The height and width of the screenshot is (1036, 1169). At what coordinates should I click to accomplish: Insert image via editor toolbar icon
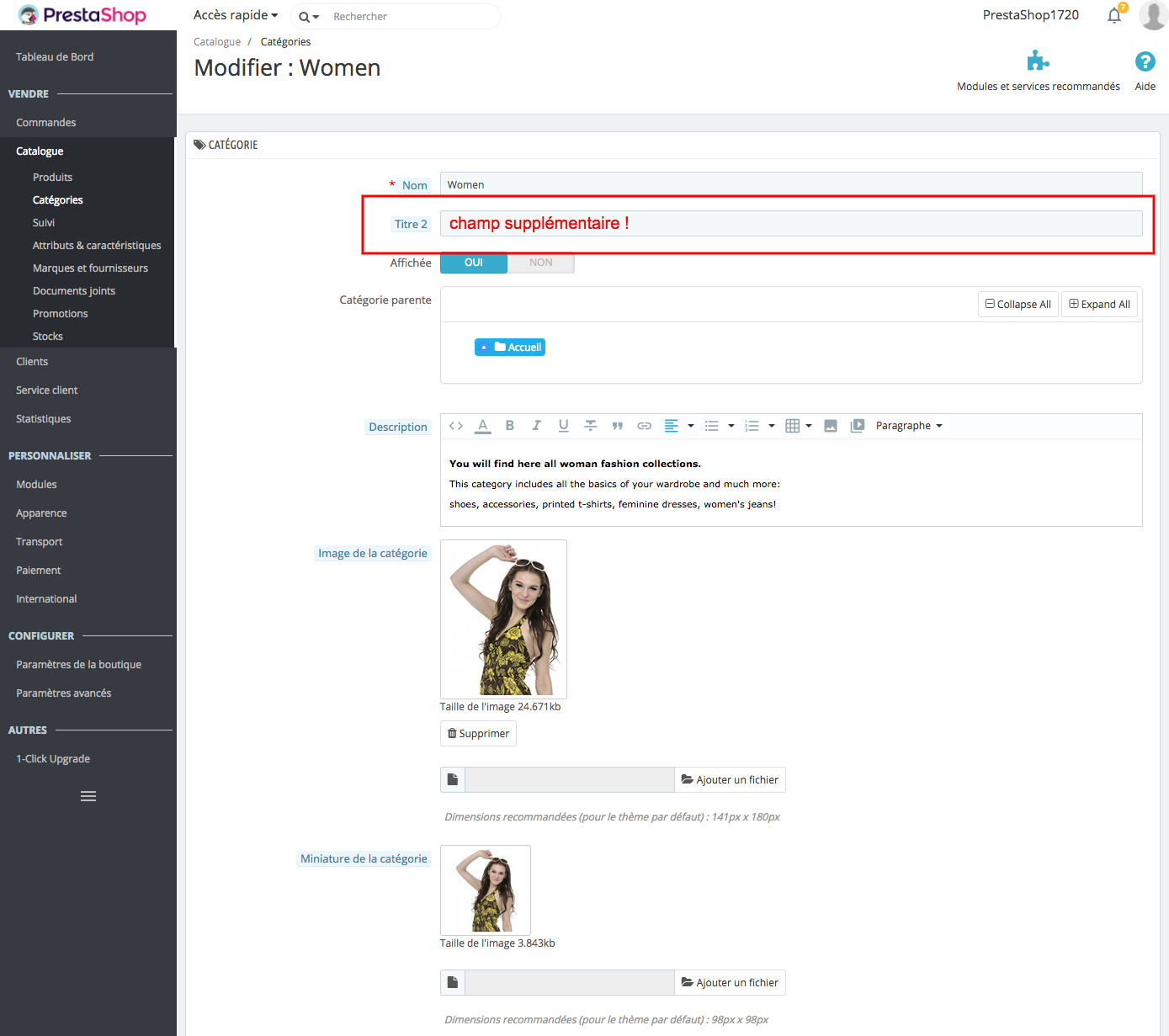831,426
